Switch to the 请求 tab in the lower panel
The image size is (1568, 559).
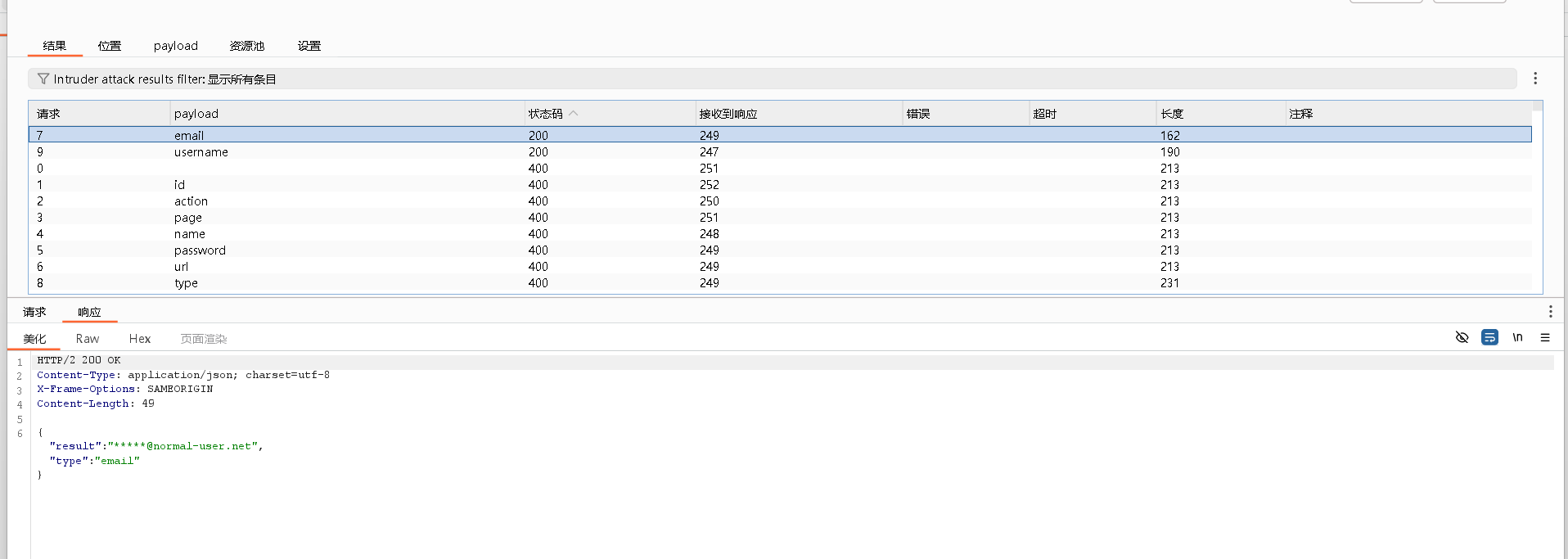point(34,312)
